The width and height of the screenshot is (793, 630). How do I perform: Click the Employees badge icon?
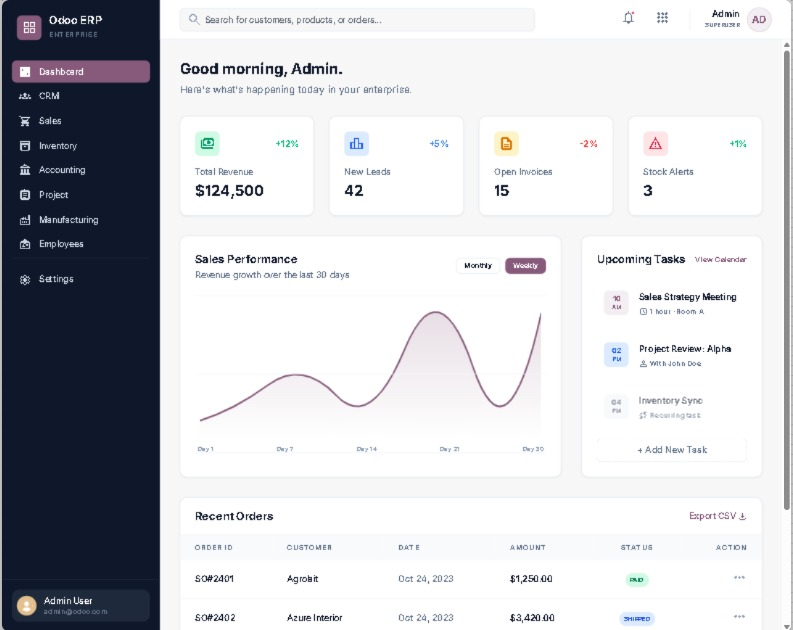25,244
